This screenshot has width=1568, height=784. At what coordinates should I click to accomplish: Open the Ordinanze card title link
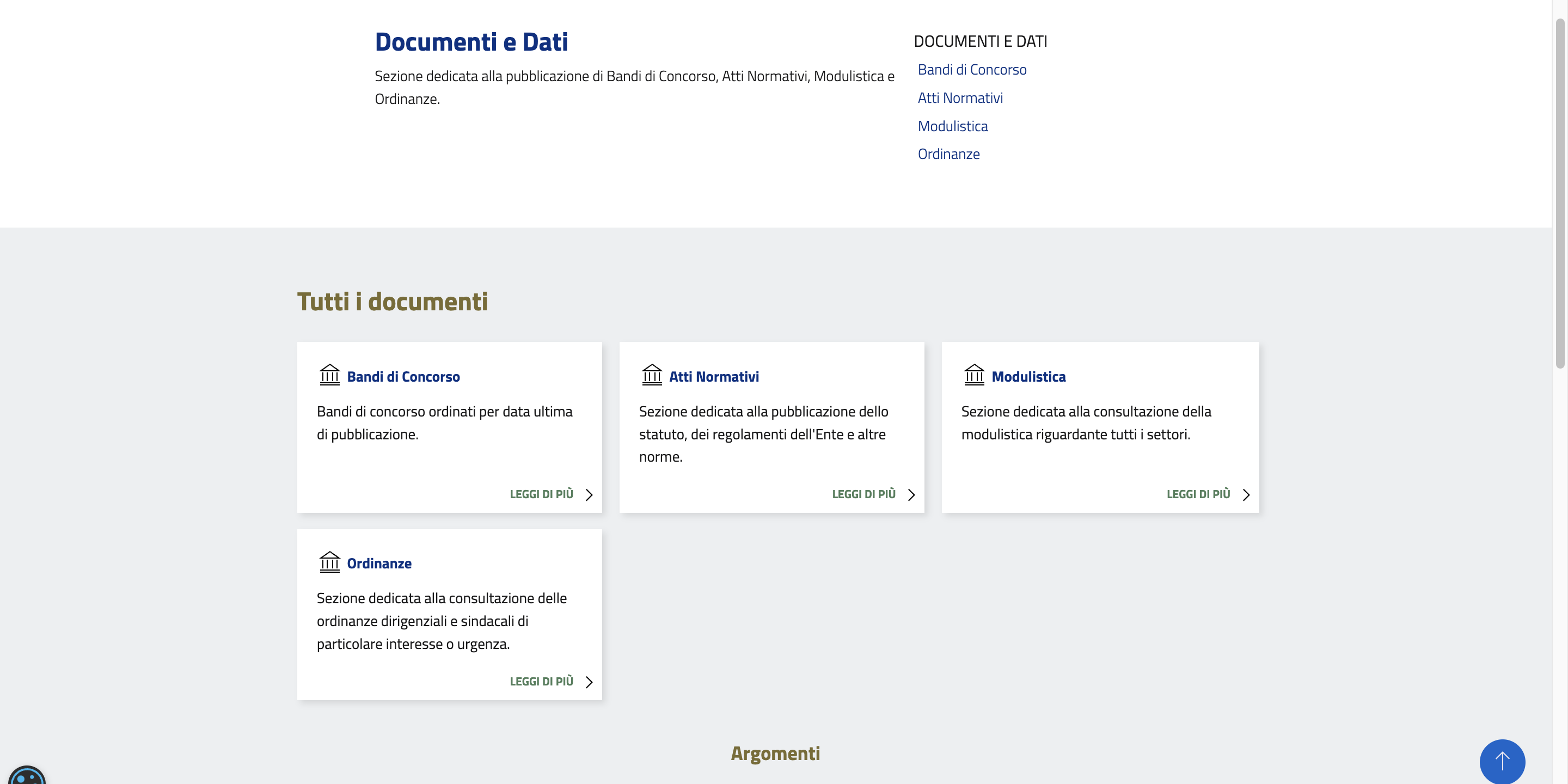[378, 563]
